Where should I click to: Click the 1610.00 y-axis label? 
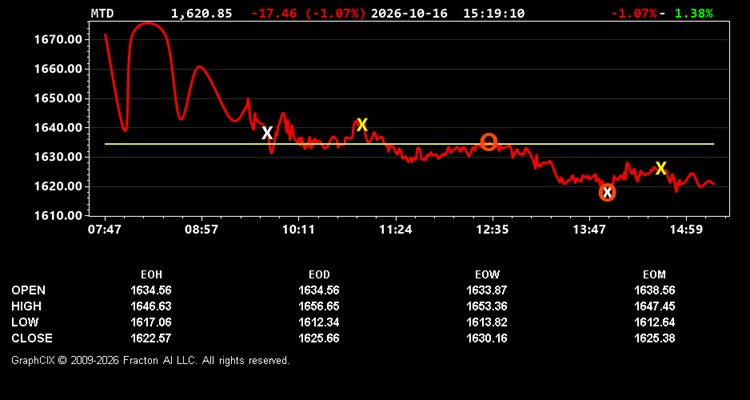click(x=56, y=216)
